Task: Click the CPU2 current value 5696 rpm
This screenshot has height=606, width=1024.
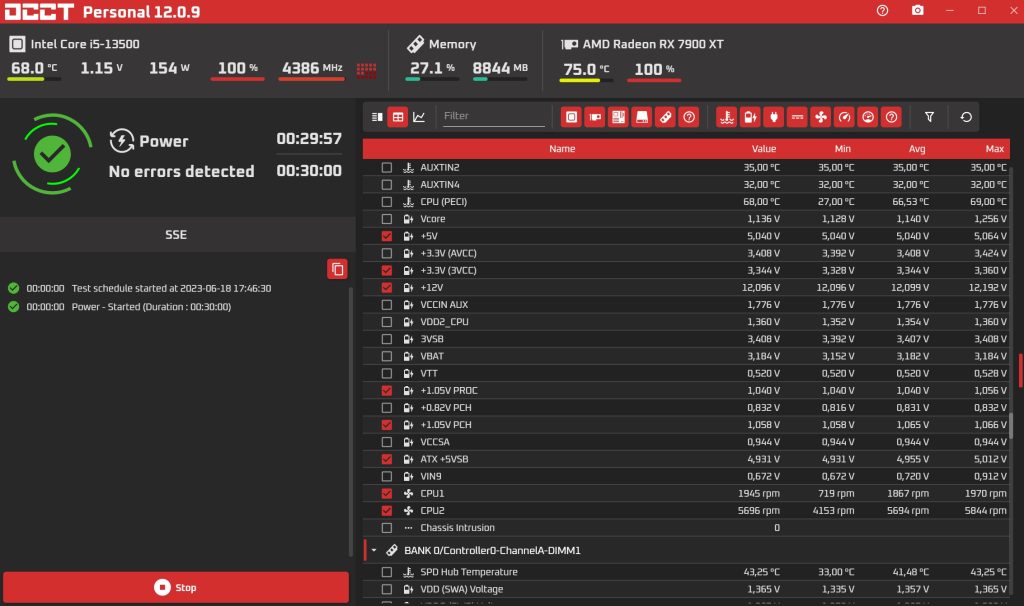Action: click(x=758, y=511)
